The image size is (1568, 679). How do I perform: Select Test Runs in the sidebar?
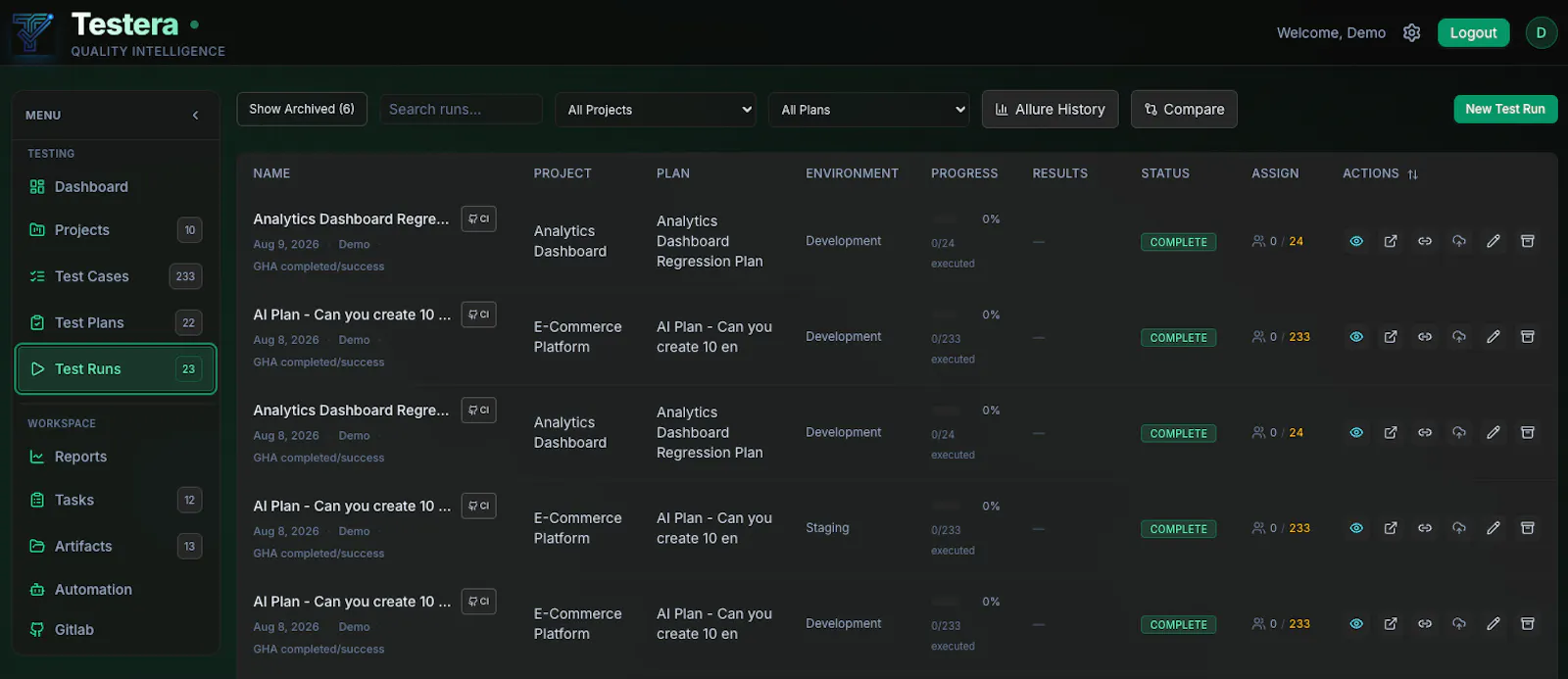click(x=116, y=368)
